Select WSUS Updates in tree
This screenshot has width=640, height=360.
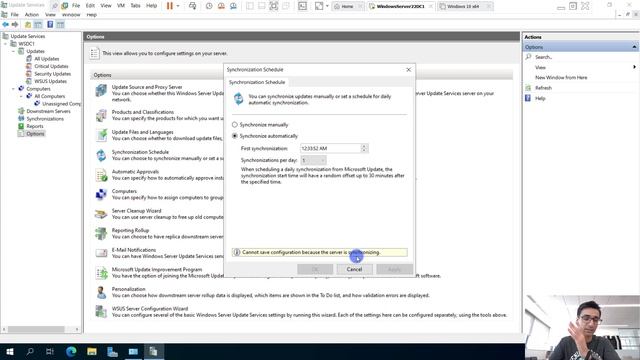50,81
